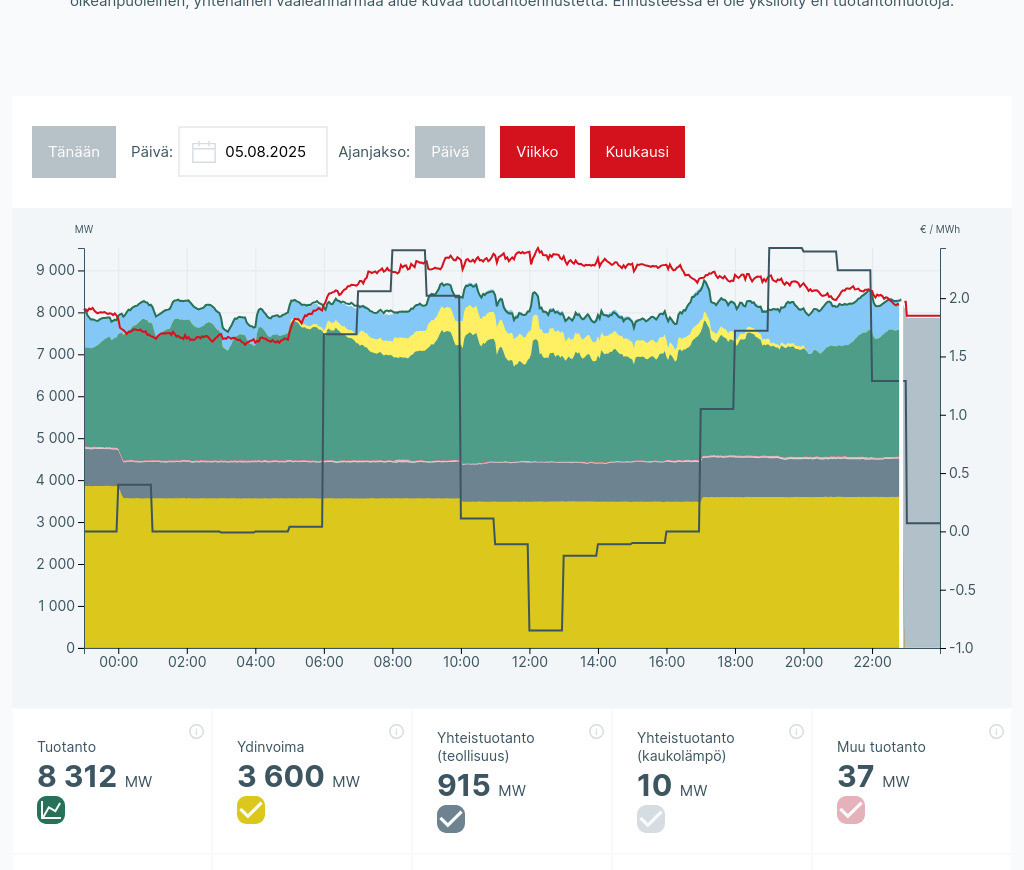Image resolution: width=1024 pixels, height=870 pixels.
Task: Click the info icon on Tuotanto card
Action: tap(196, 731)
